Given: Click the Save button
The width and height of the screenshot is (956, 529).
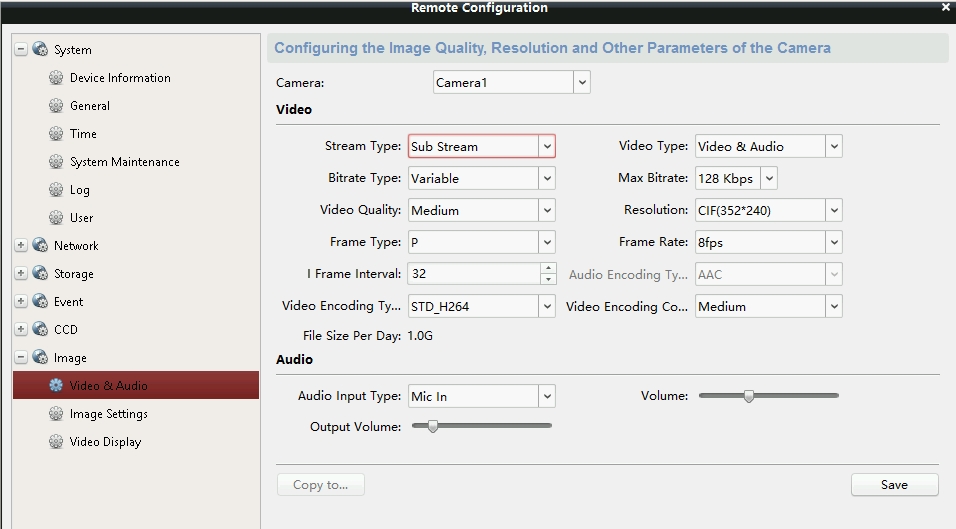Looking at the screenshot, I should click(894, 485).
